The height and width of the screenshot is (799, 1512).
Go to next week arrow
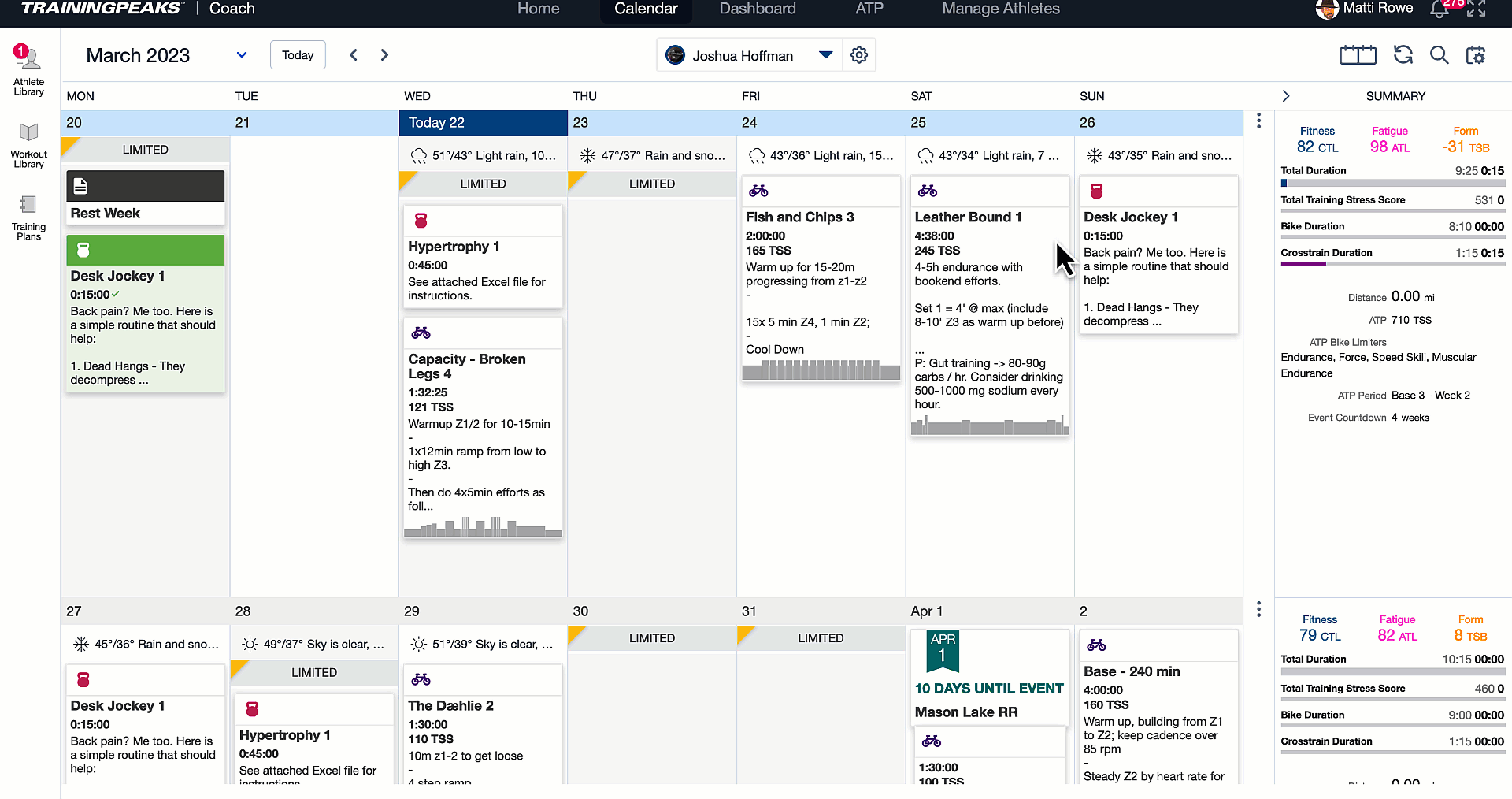point(384,55)
